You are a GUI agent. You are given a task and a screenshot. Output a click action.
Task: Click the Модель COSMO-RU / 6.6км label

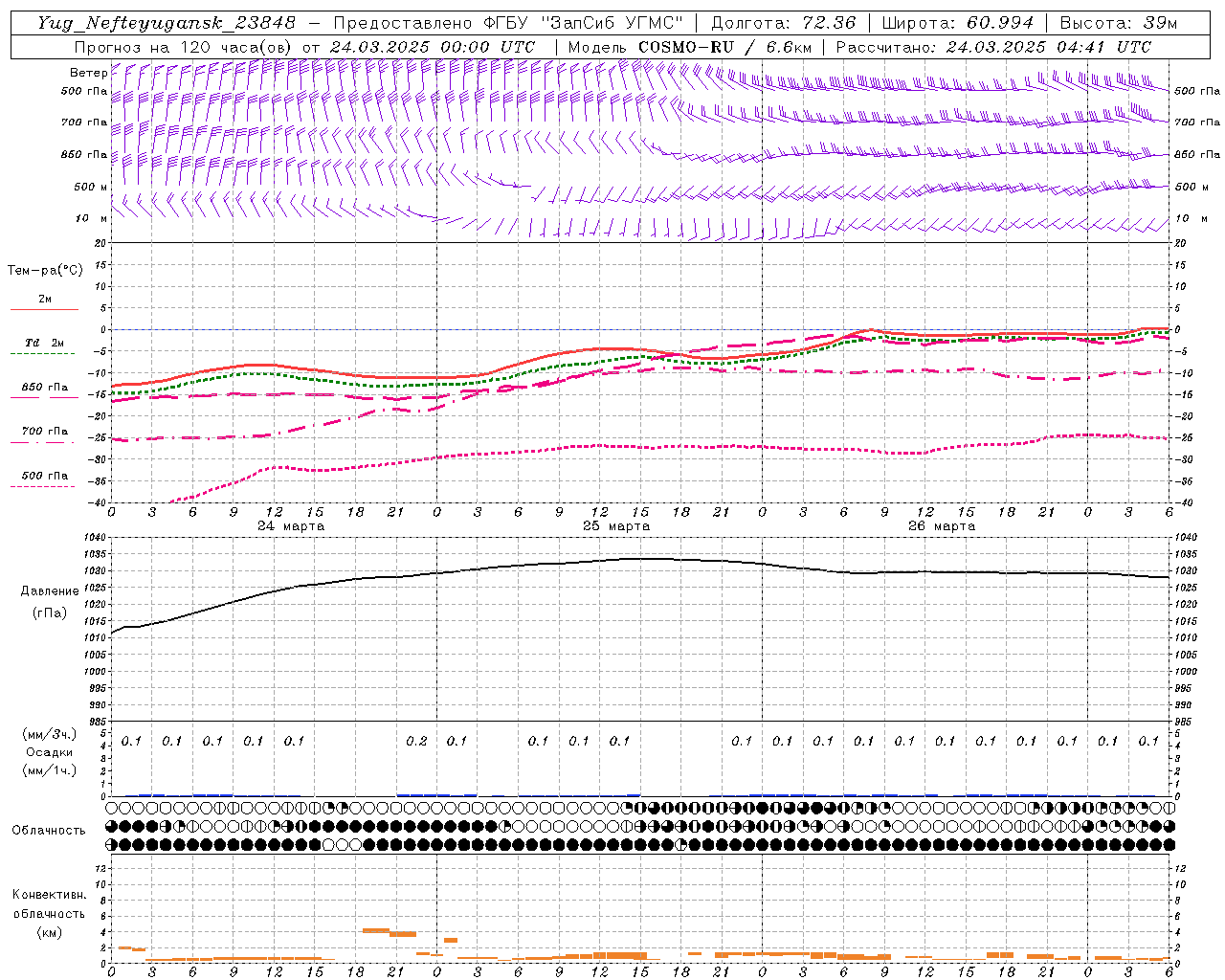point(689,47)
